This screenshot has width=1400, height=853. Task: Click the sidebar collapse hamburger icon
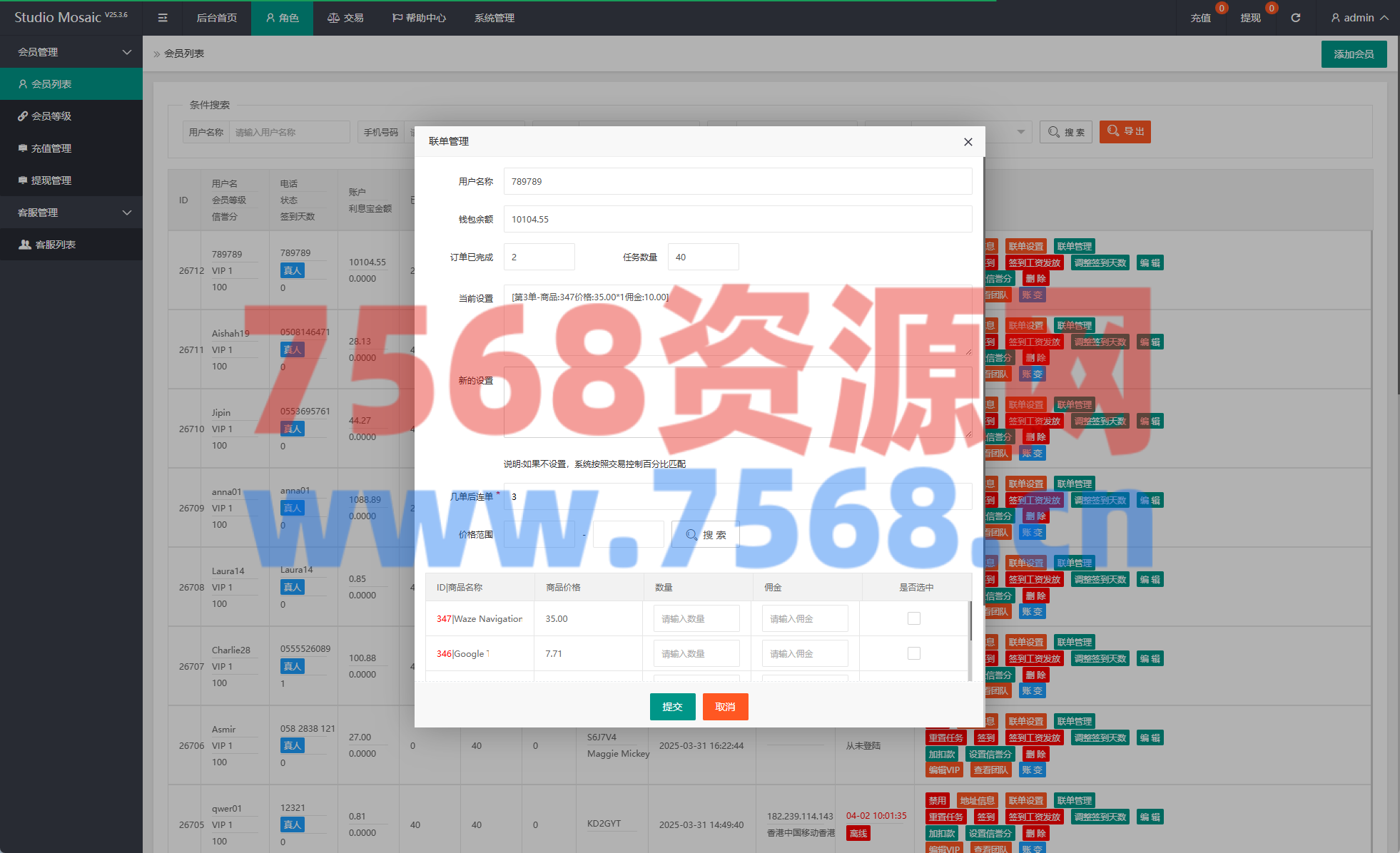click(163, 18)
